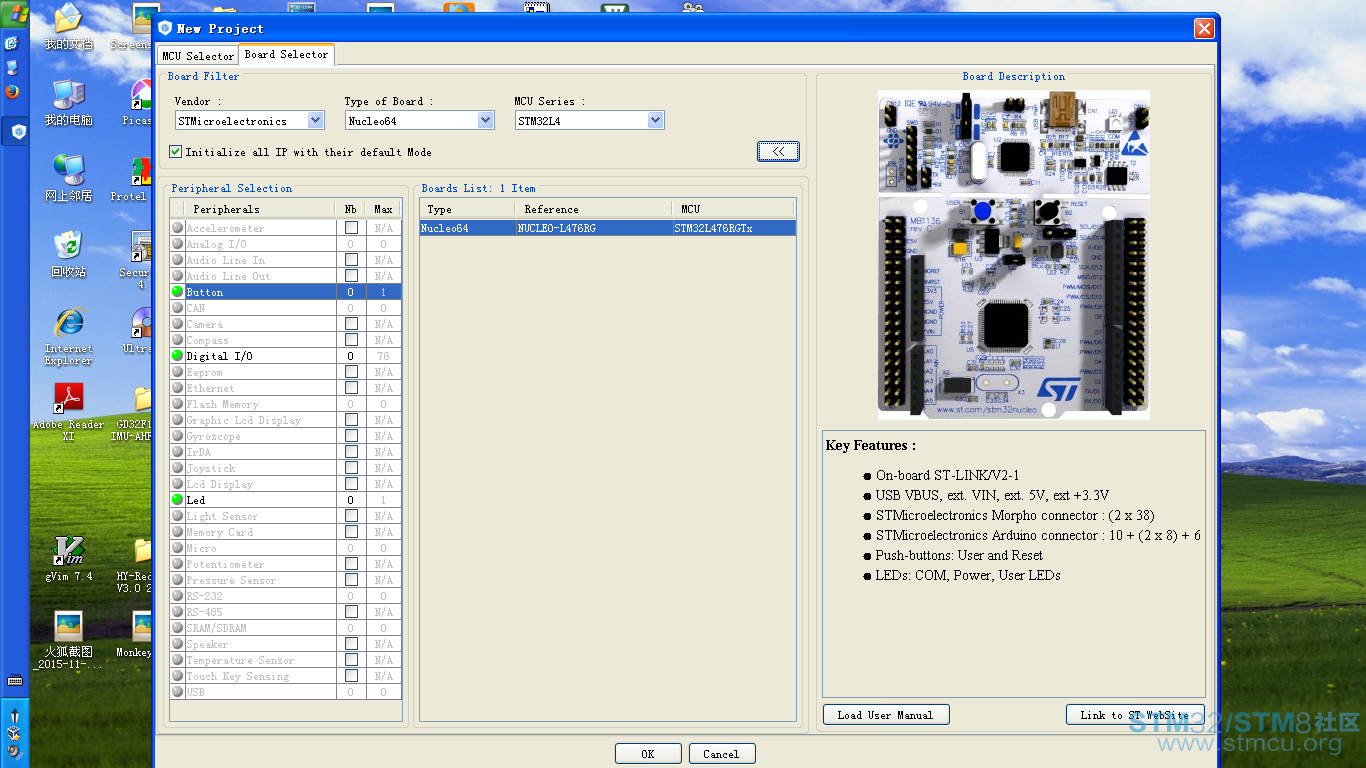1366x768 pixels.
Task: Click the gray status dot beside Accelerometer
Action: click(177, 228)
